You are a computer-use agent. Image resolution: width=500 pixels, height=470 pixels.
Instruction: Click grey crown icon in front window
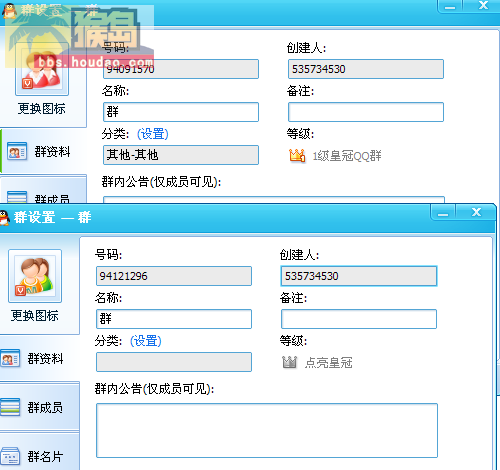click(x=289, y=362)
